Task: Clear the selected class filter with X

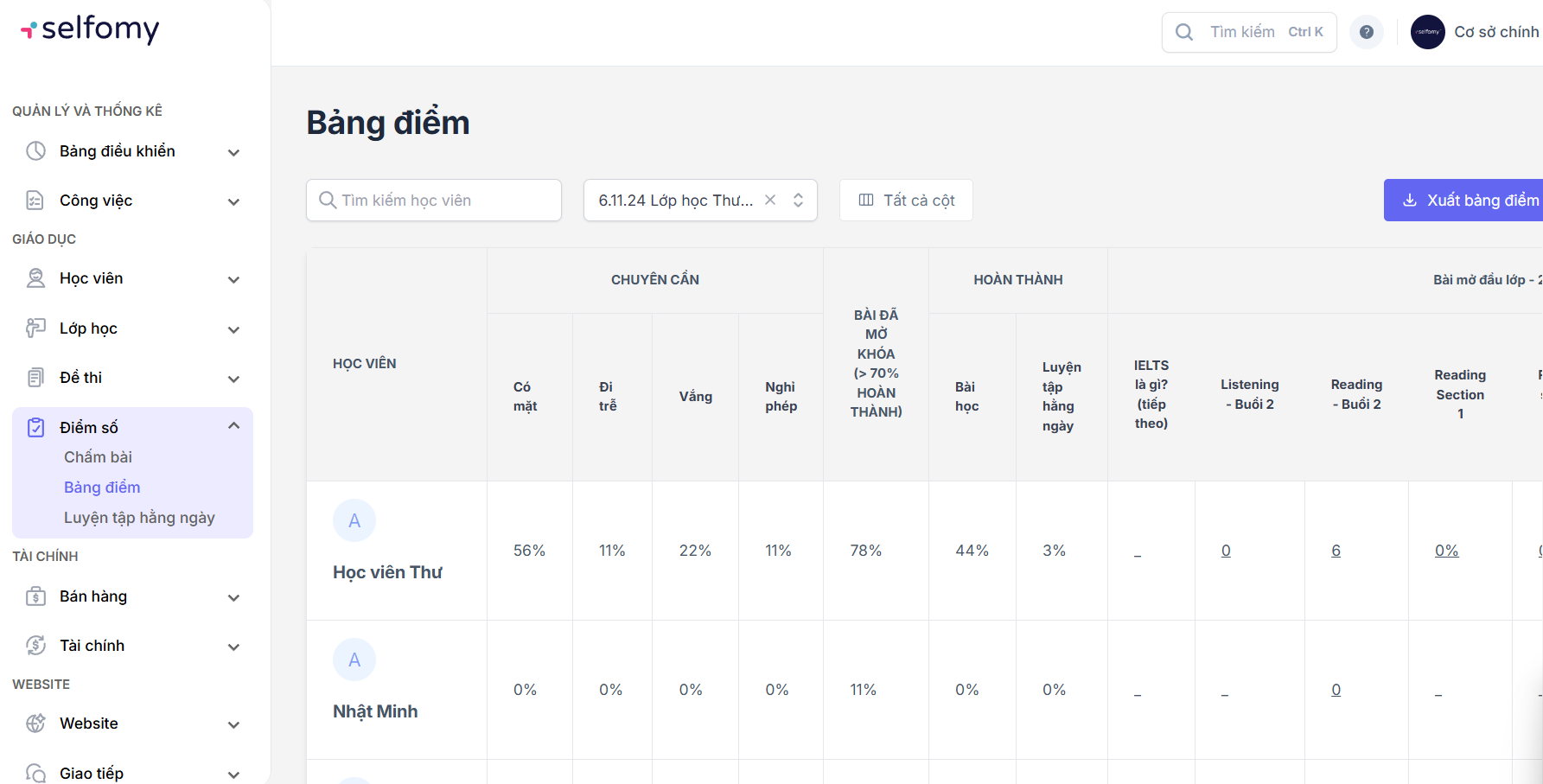Action: point(770,201)
